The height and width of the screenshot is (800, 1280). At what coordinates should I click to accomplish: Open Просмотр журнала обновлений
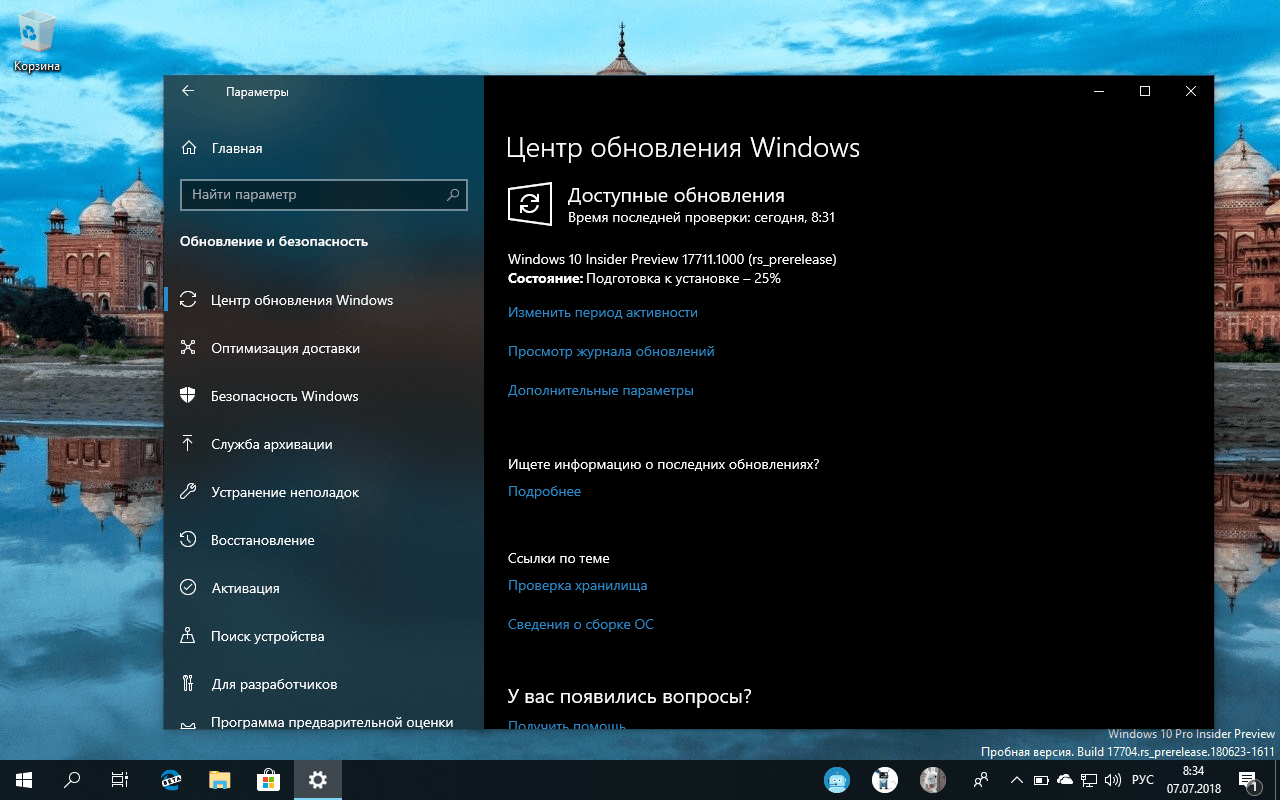[610, 351]
